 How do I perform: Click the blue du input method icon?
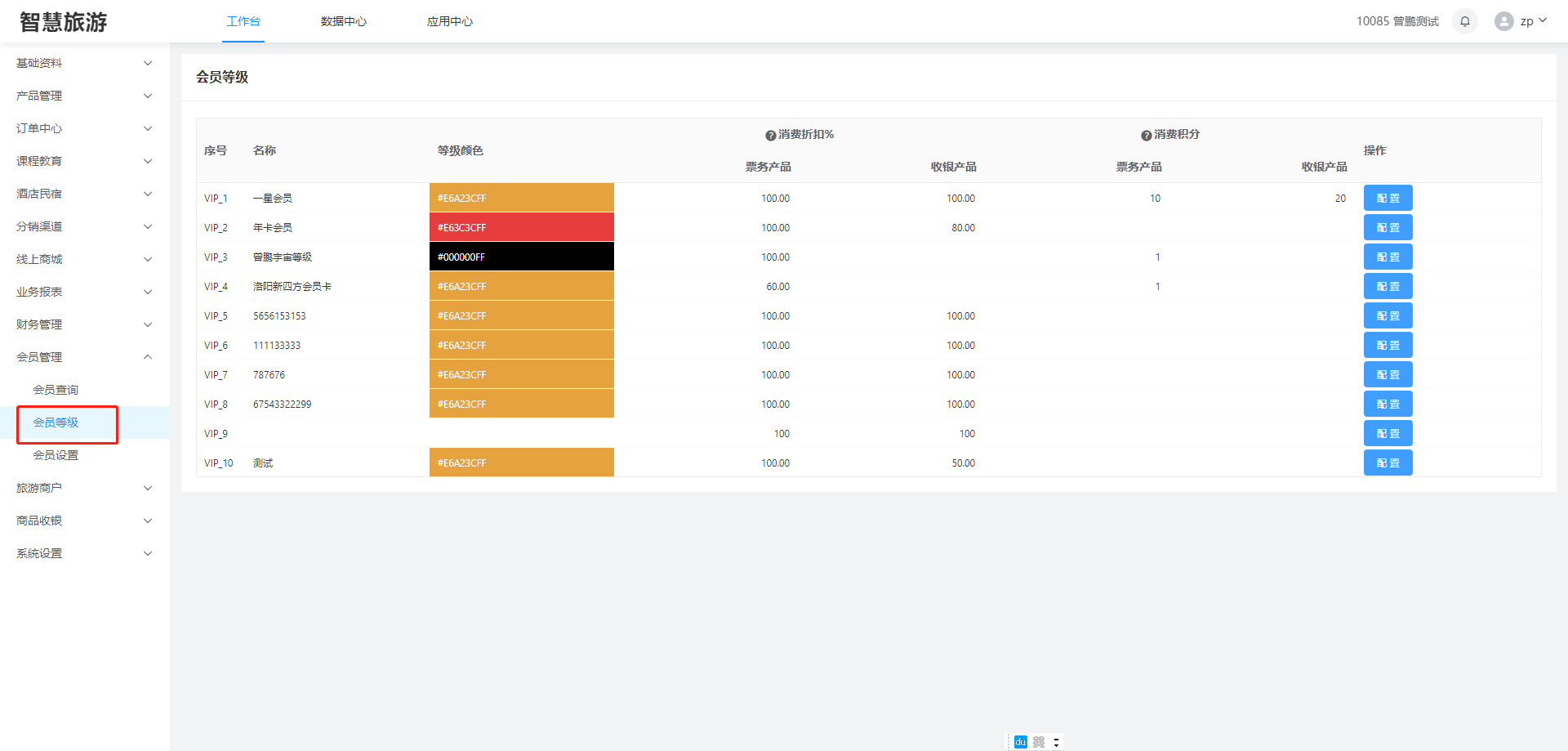point(1020,742)
